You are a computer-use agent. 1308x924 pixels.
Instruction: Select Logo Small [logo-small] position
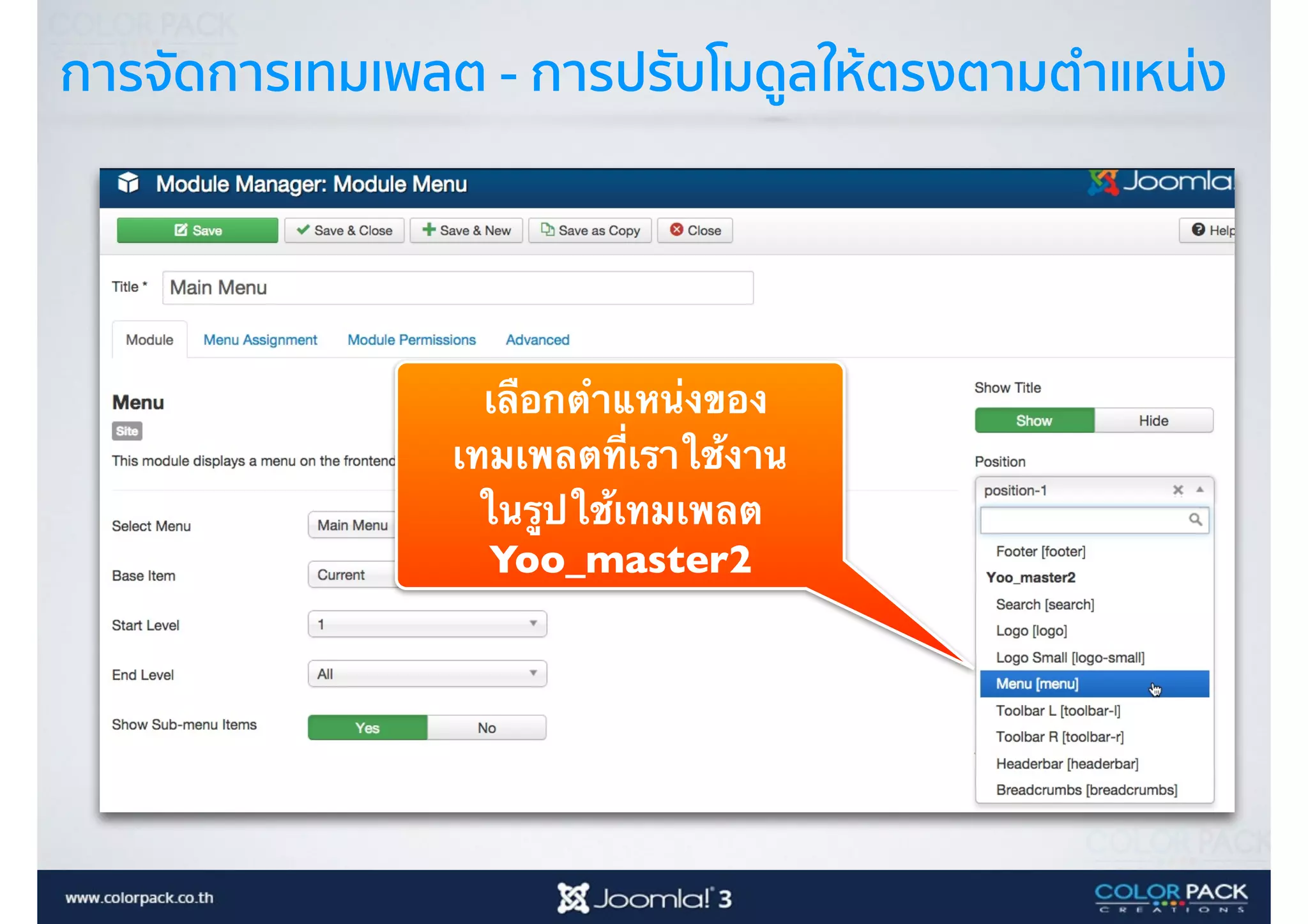click(x=1095, y=658)
